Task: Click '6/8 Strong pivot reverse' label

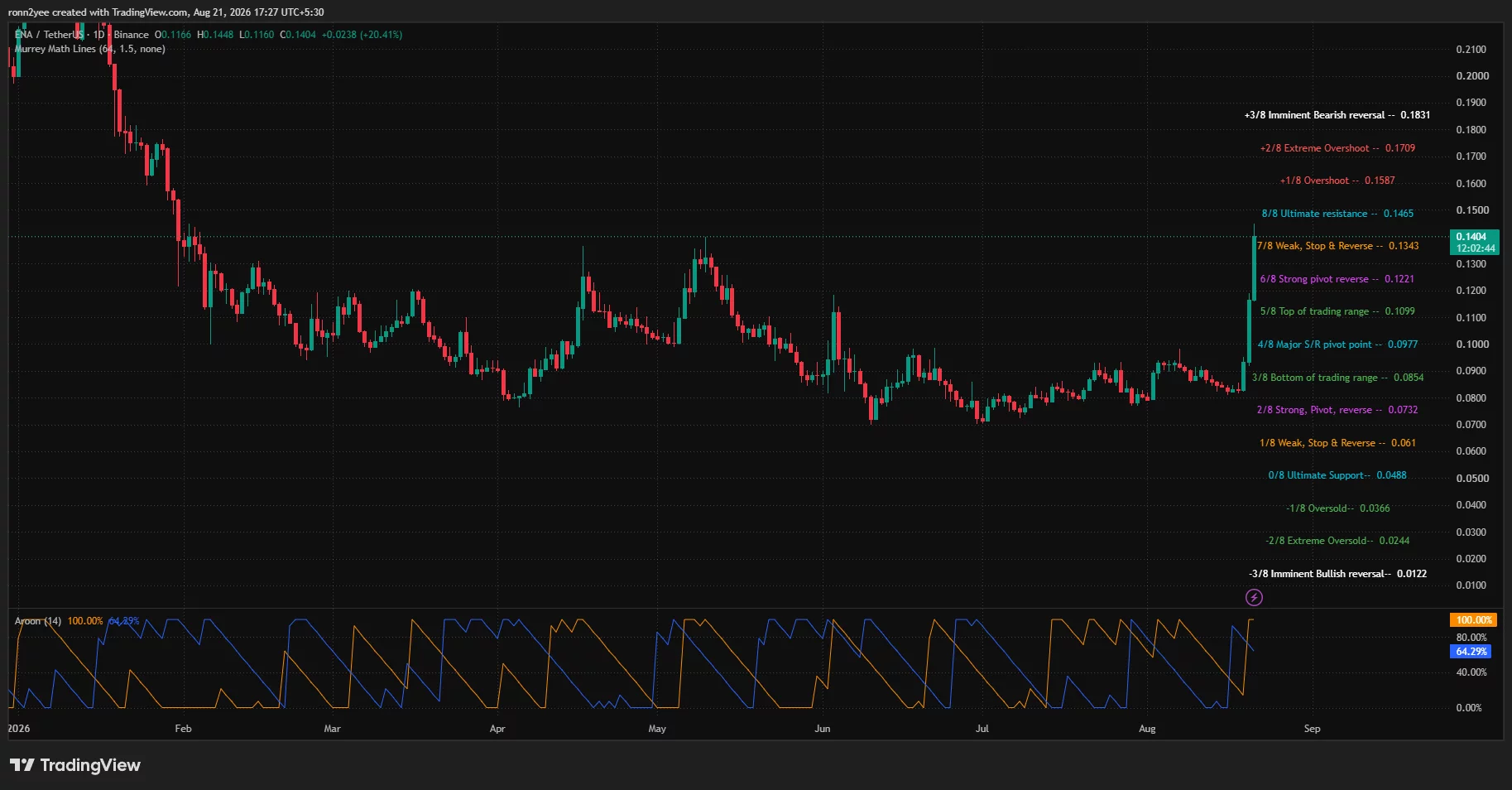Action: [1337, 279]
